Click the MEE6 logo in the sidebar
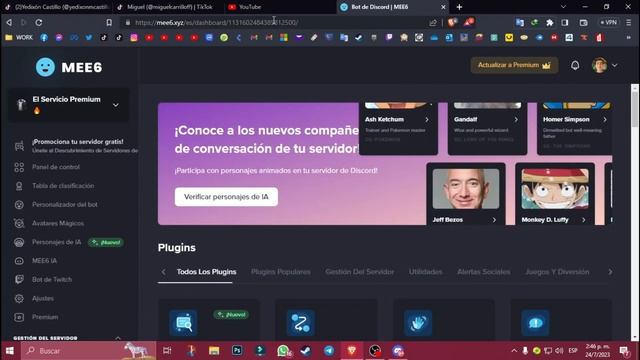The height and width of the screenshot is (360, 640). (69, 67)
